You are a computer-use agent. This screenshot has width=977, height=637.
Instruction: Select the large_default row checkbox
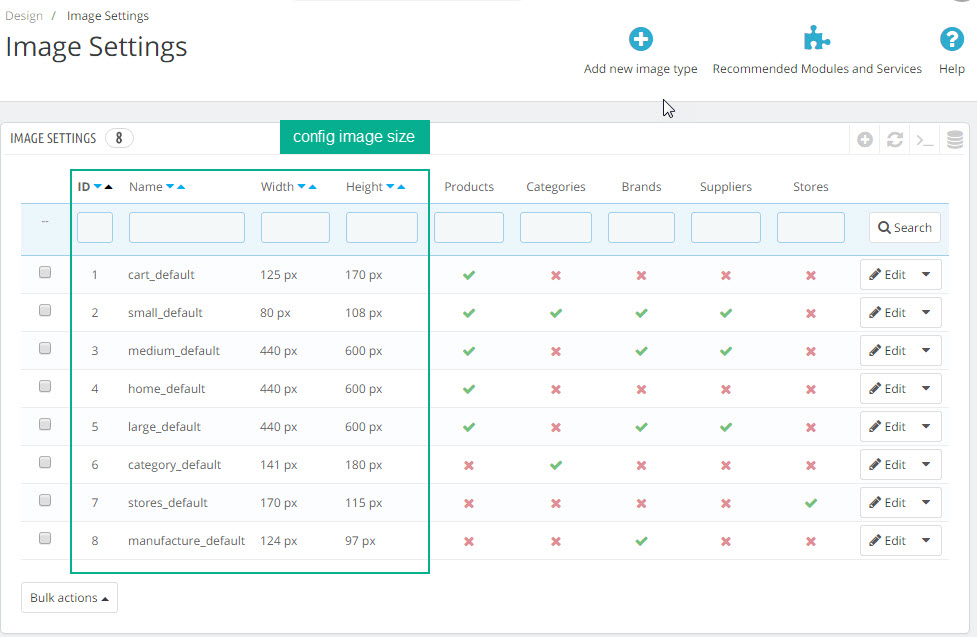pos(45,424)
